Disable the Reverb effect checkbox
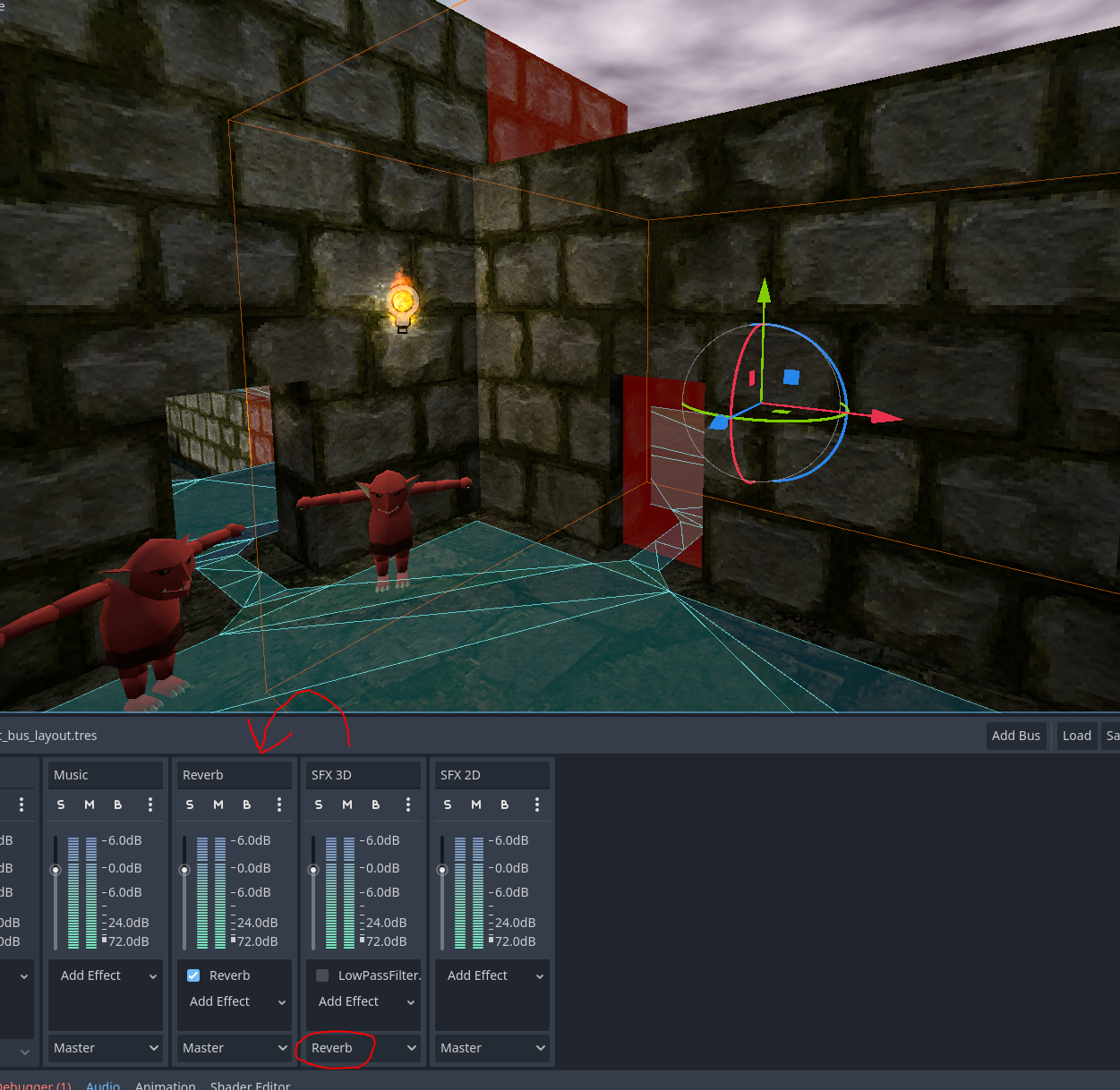Viewport: 1120px width, 1090px height. tap(193, 975)
